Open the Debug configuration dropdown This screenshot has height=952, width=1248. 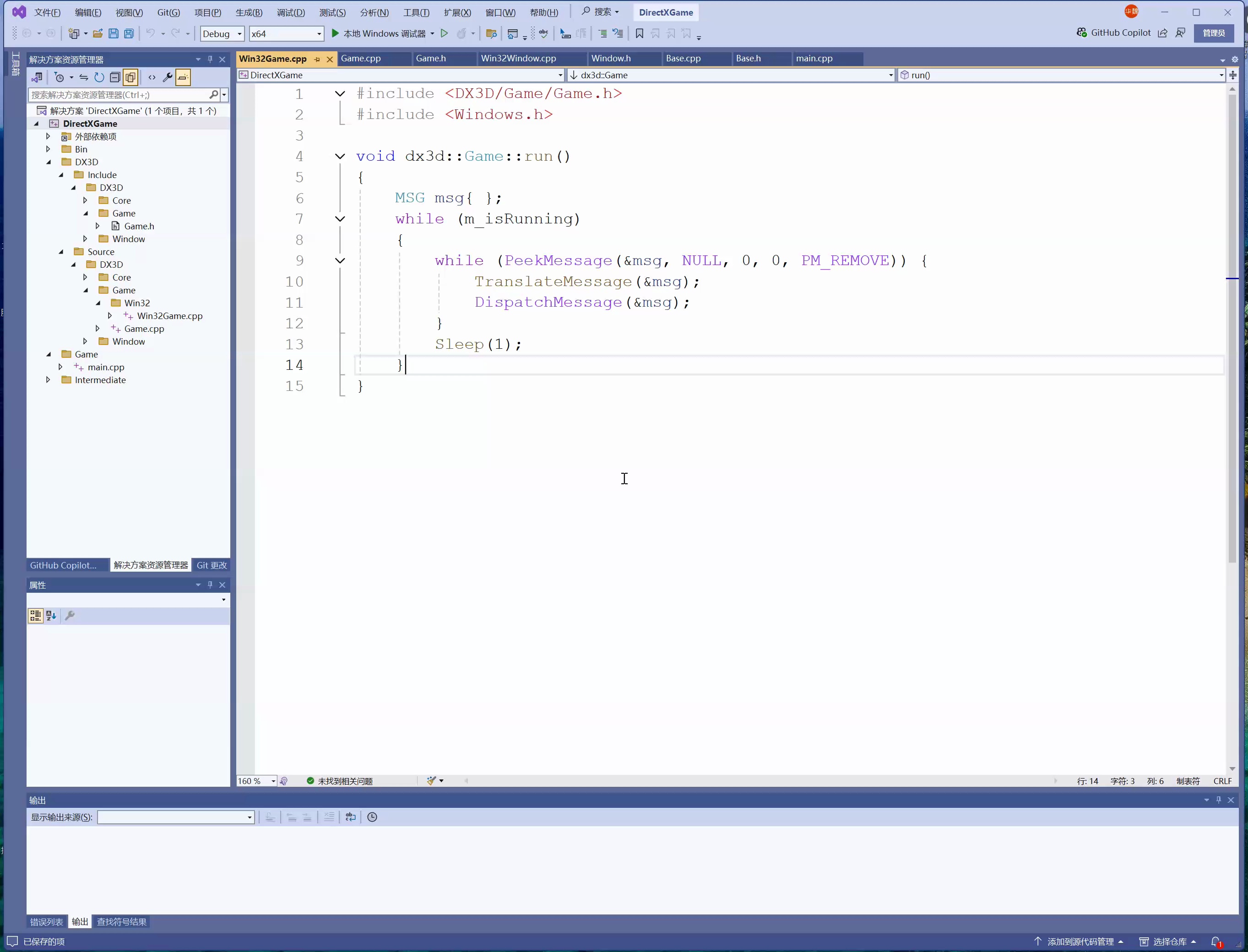(x=222, y=33)
